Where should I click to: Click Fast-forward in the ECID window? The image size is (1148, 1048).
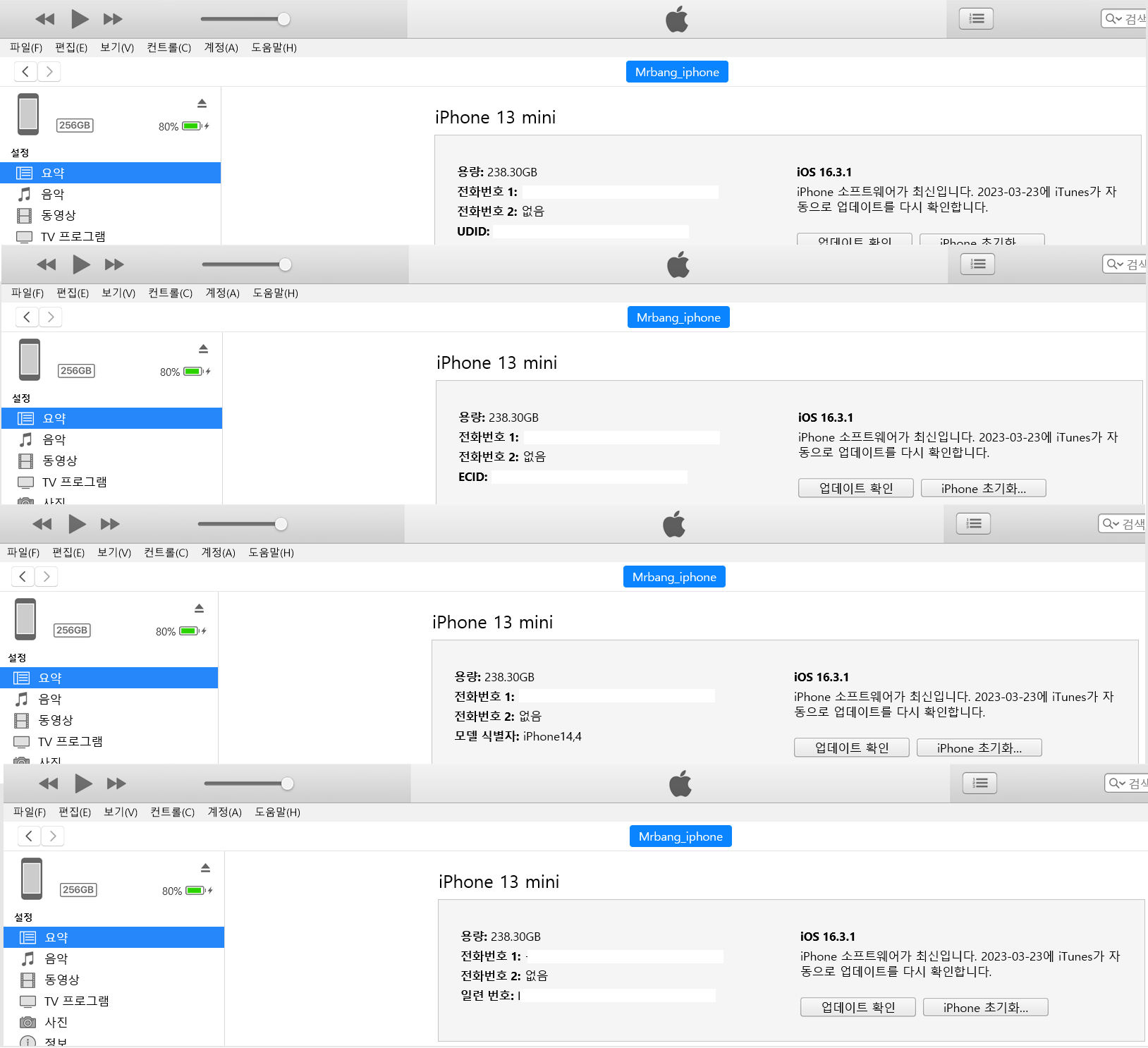tap(114, 264)
